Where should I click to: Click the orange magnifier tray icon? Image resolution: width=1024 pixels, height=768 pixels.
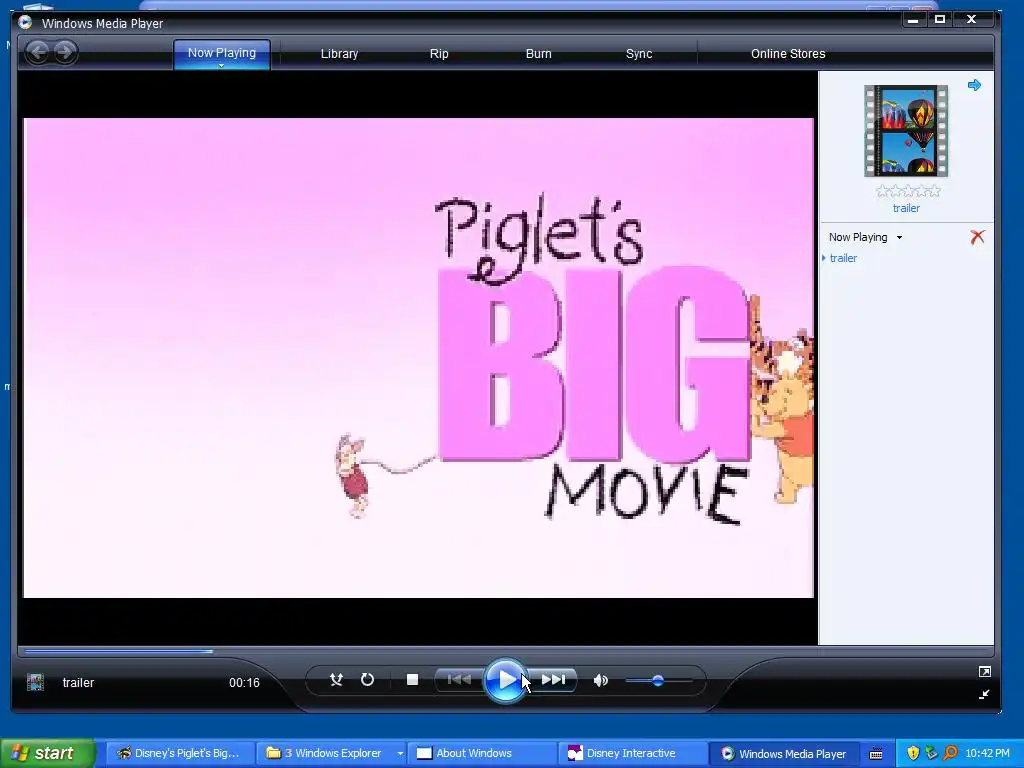coord(950,754)
